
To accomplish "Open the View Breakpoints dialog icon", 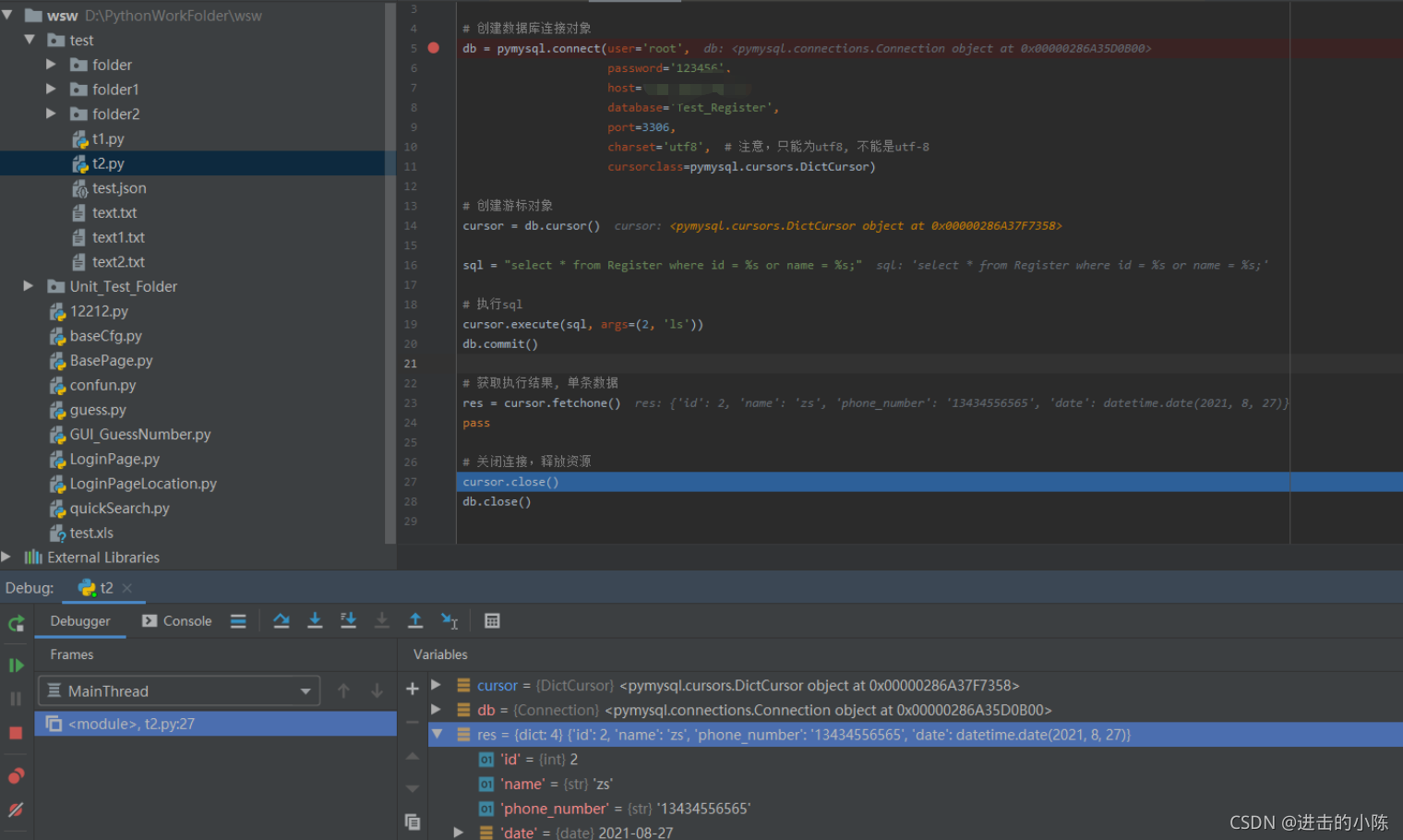I will pos(16,775).
